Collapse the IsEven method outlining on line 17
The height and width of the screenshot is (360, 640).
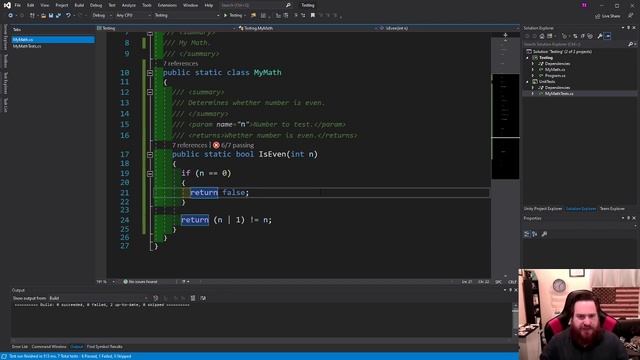click(x=150, y=155)
